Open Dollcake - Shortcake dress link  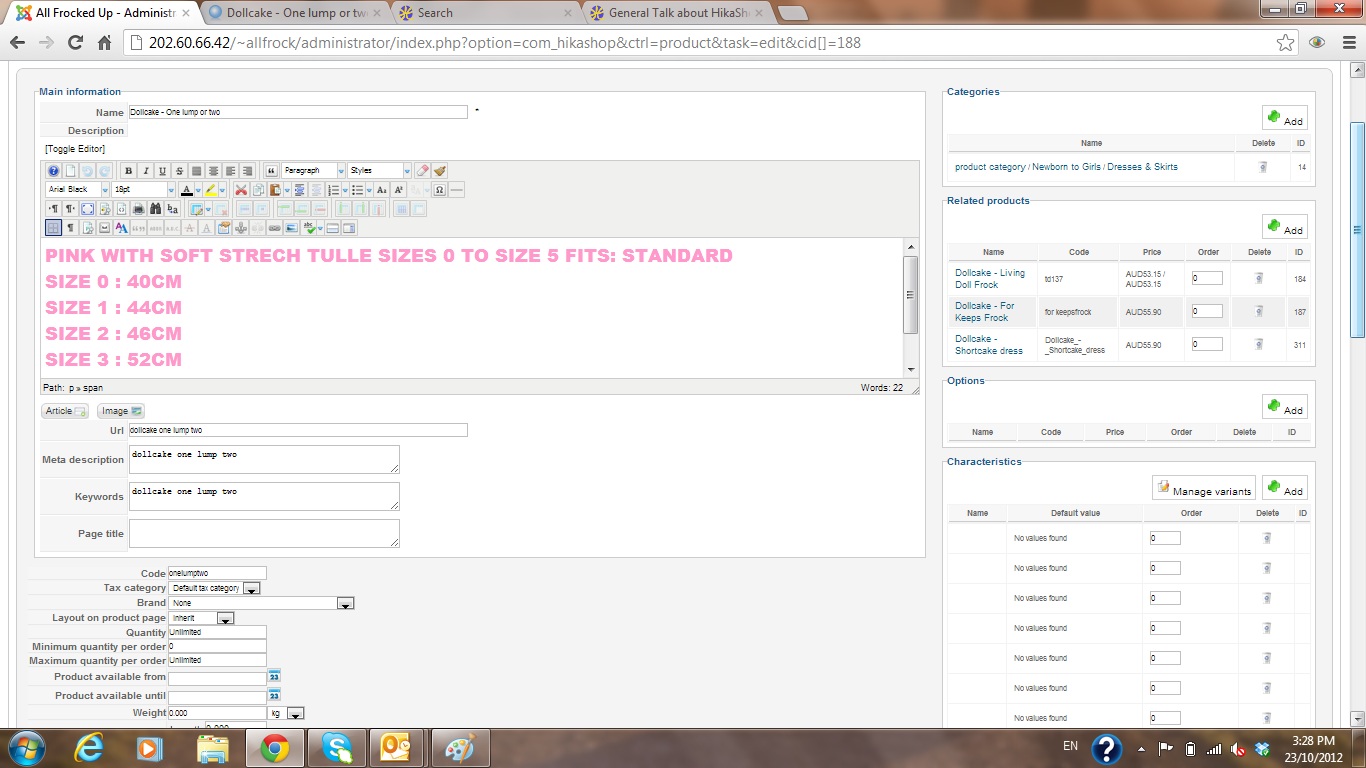click(989, 345)
